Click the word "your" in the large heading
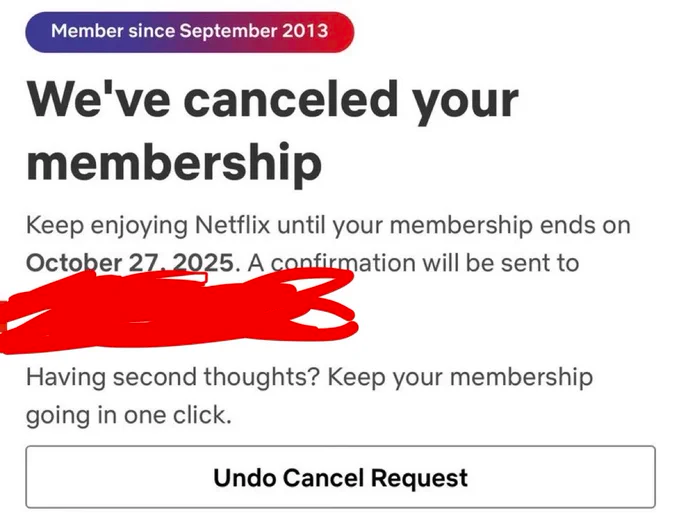Image resolution: width=680 pixels, height=518 pixels. click(x=463, y=101)
